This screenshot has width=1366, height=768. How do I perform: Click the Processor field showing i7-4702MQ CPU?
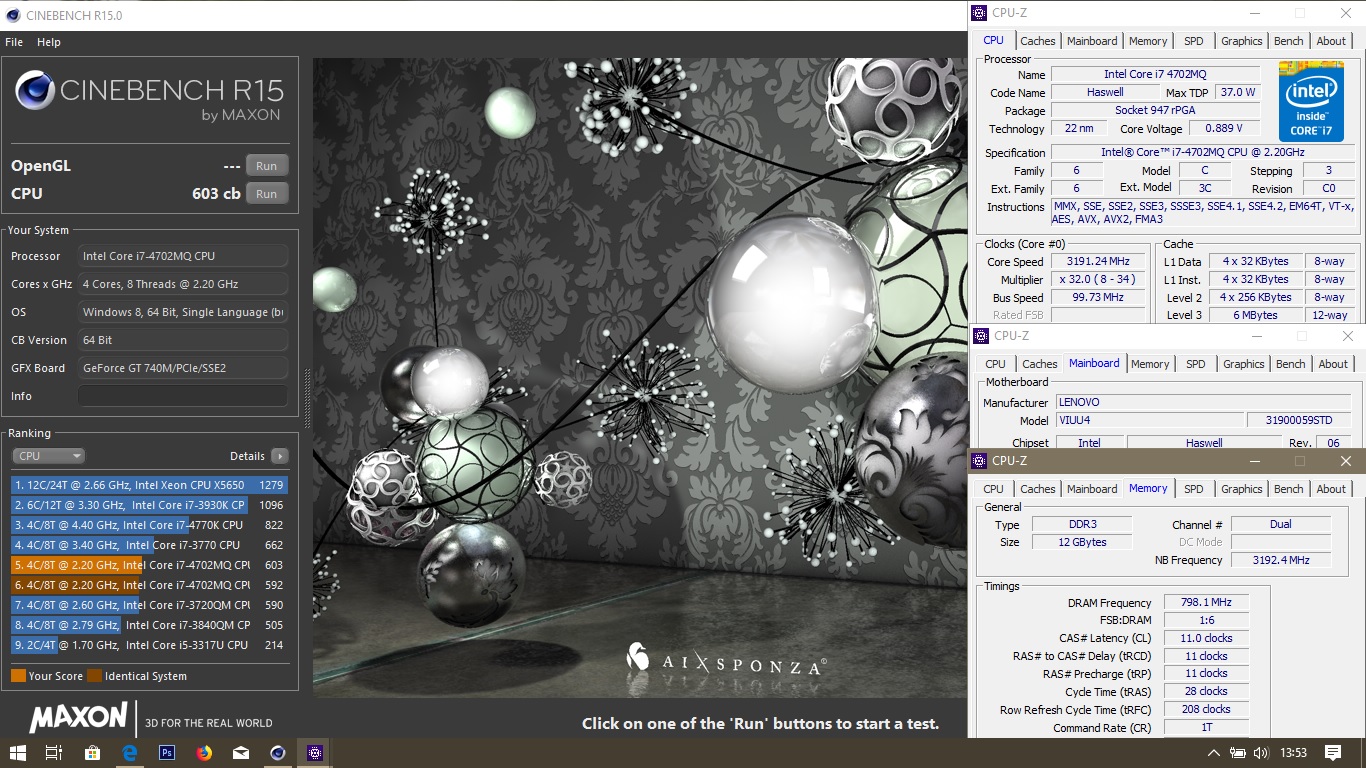183,256
